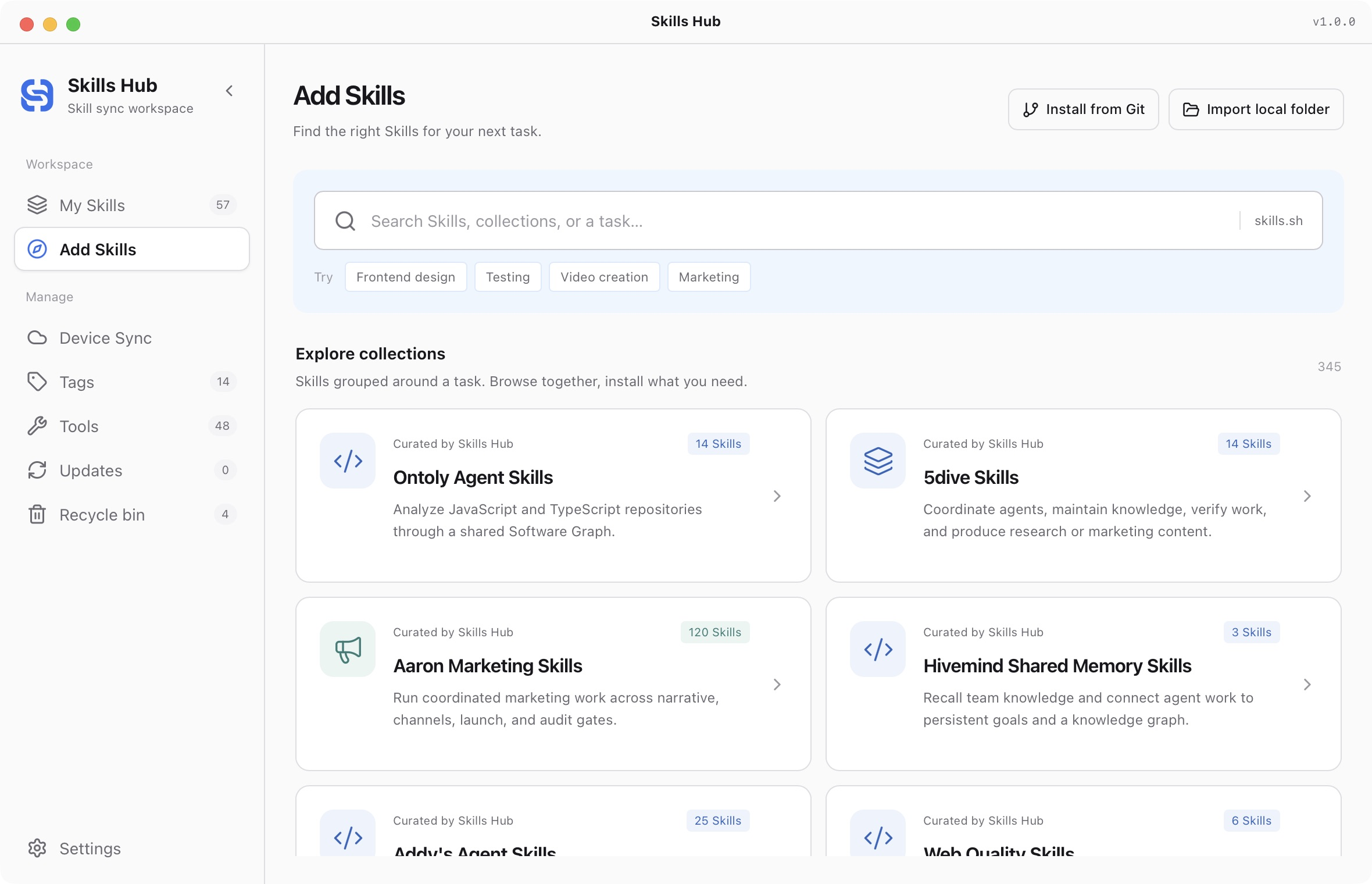Collapse the sidebar with the chevron
The height and width of the screenshot is (884, 1372).
point(230,91)
